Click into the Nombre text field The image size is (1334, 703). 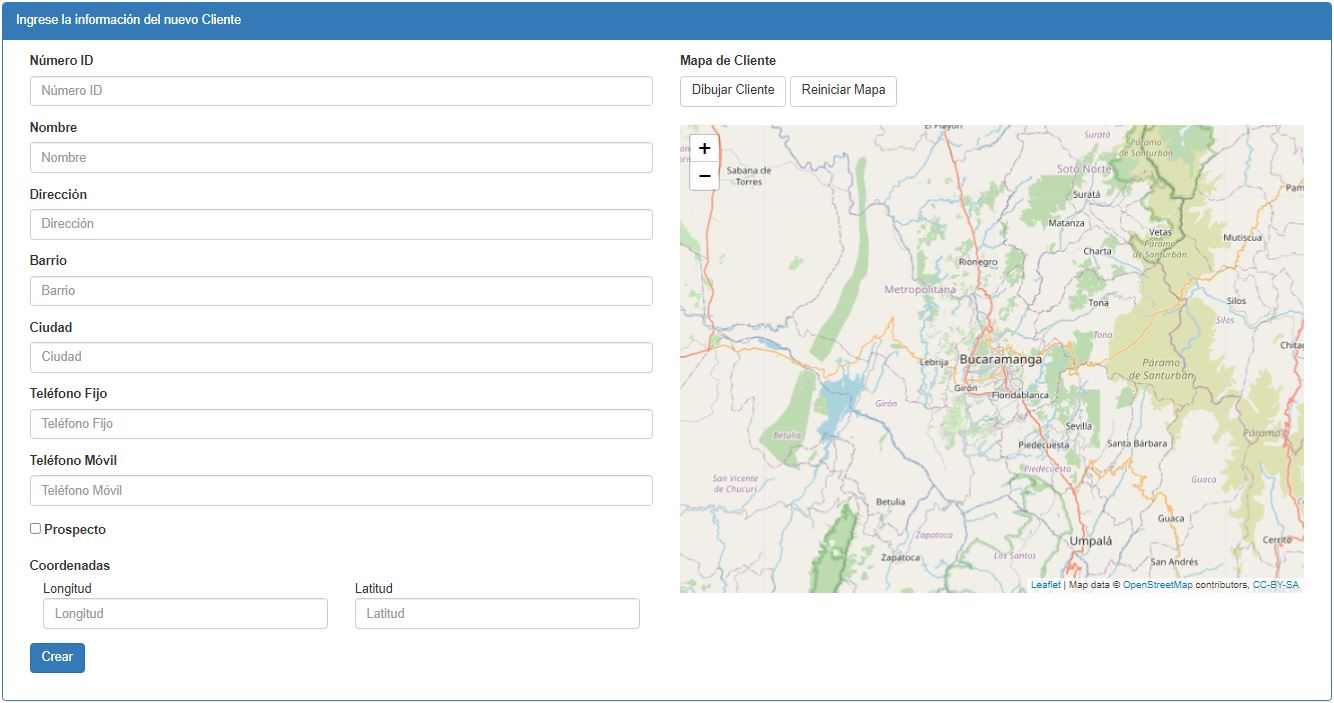(341, 158)
